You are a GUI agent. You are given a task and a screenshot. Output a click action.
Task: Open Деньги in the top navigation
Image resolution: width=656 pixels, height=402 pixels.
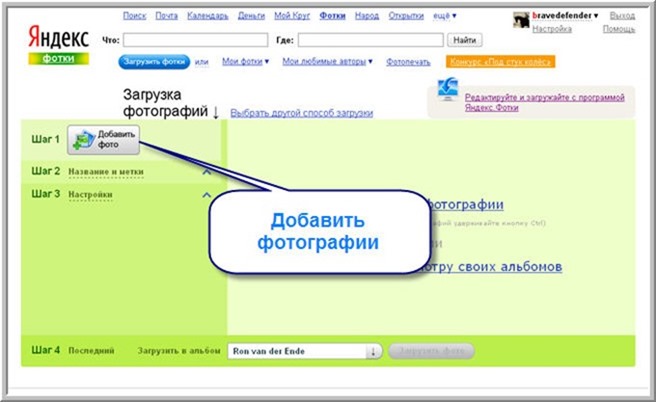point(251,16)
